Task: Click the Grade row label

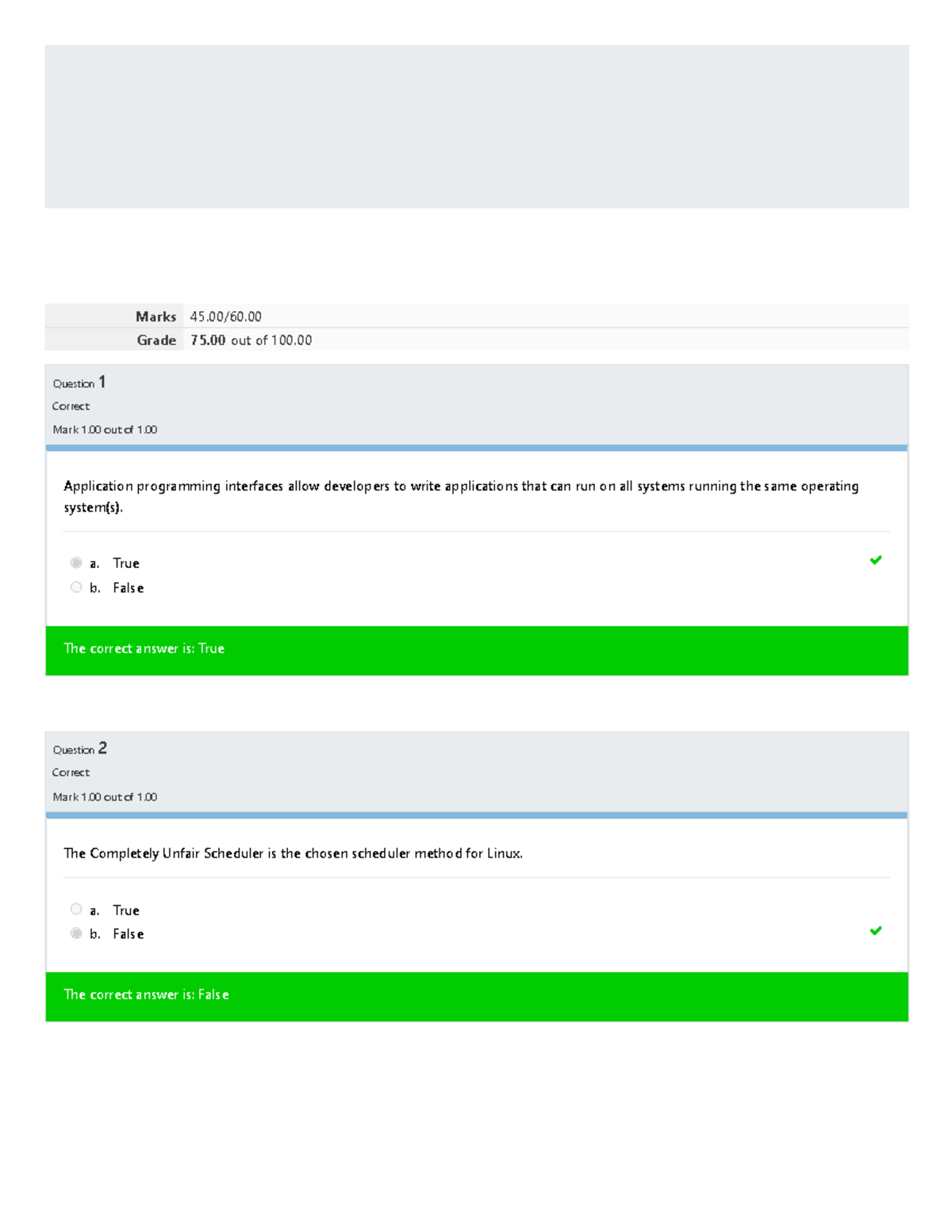Action: (x=156, y=340)
